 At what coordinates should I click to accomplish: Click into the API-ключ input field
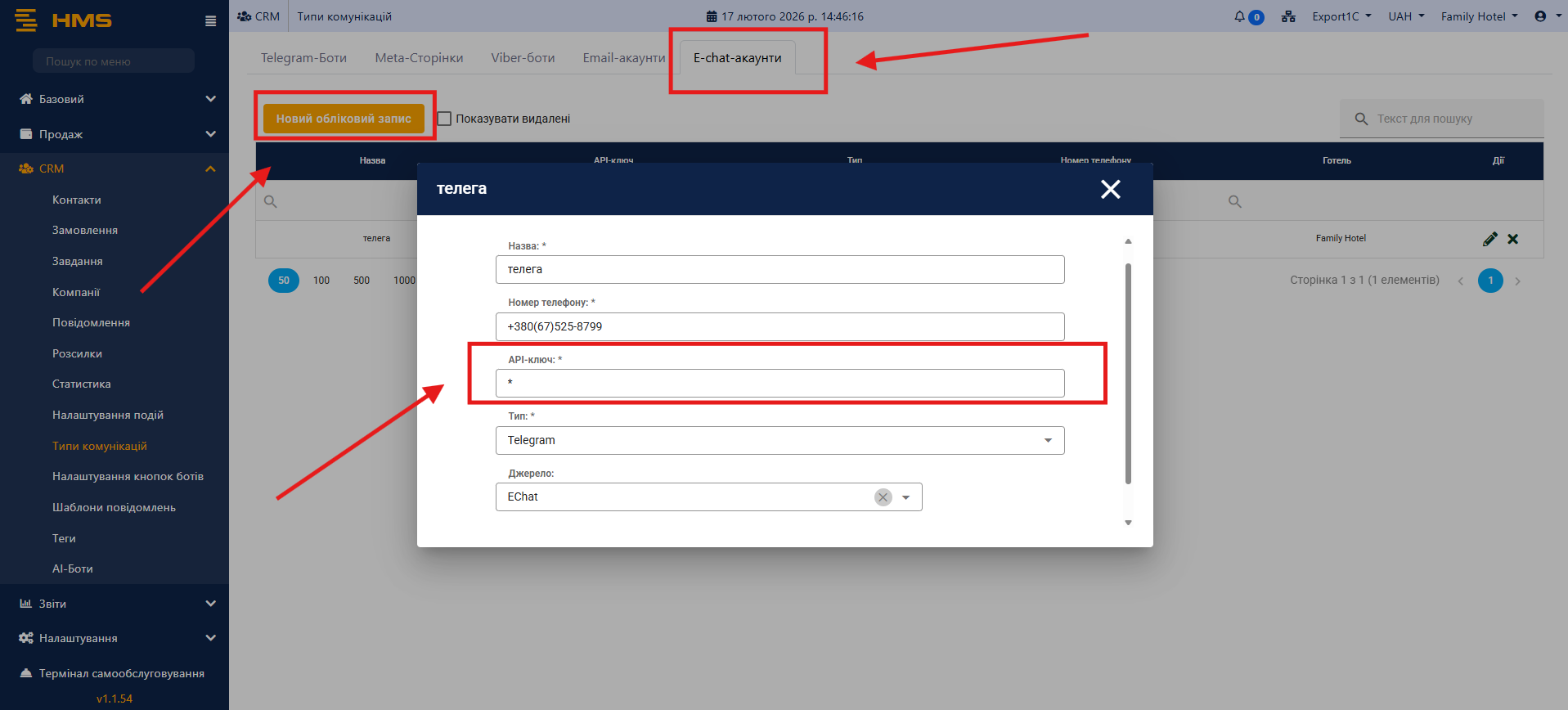point(780,383)
